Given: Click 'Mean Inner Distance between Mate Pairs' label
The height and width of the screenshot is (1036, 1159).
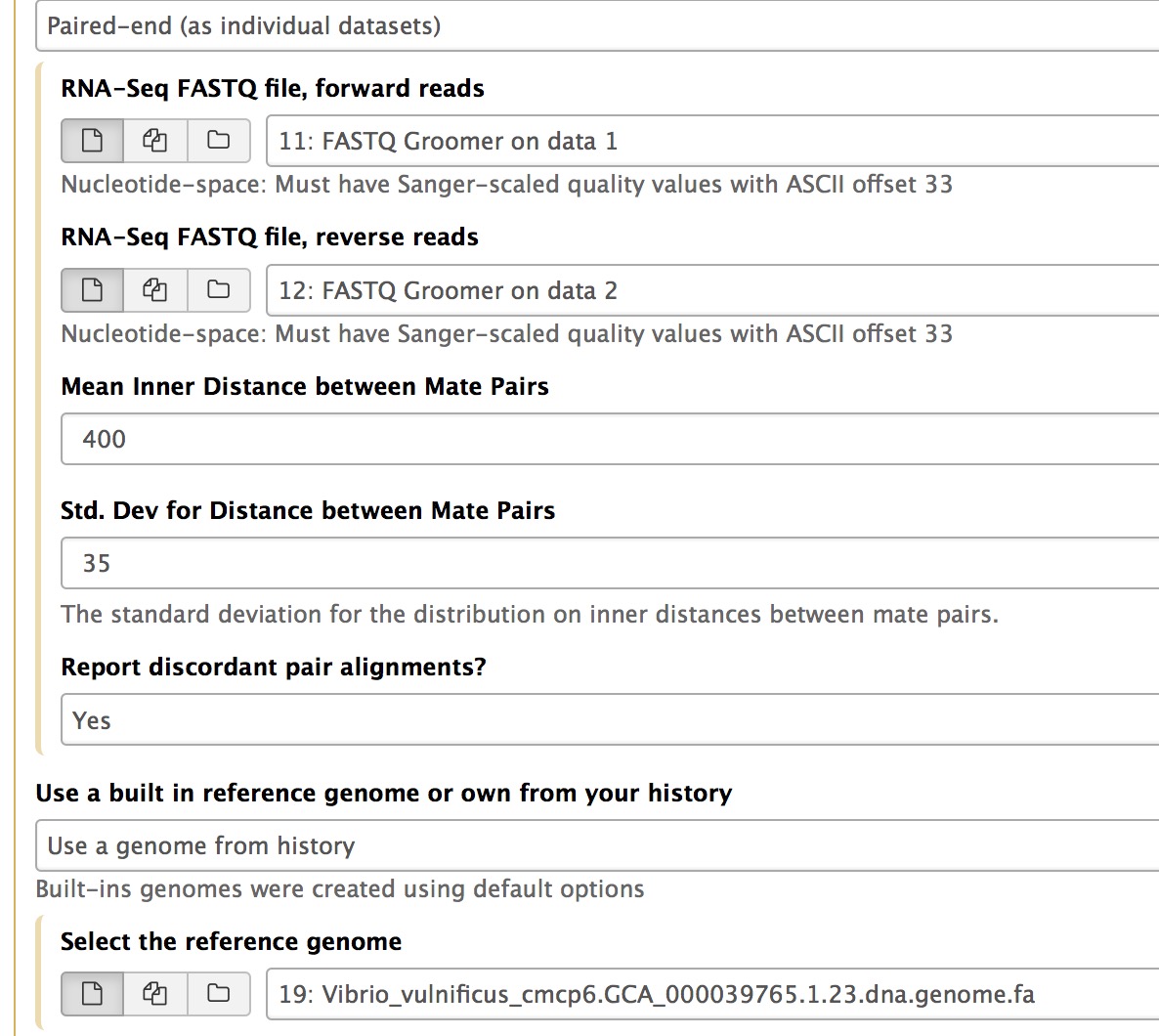Looking at the screenshot, I should click(x=305, y=387).
